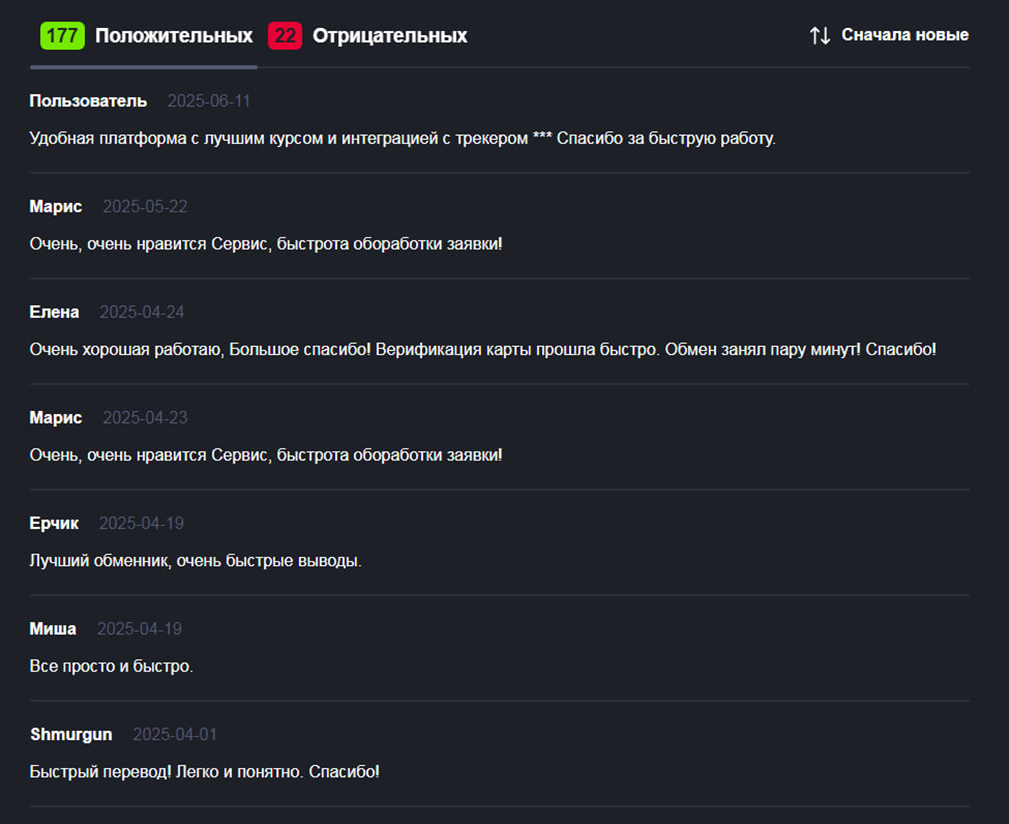This screenshot has width=1009, height=824.
Task: Click the review text starting "Удобная платформа"
Action: pyautogui.click(x=402, y=138)
